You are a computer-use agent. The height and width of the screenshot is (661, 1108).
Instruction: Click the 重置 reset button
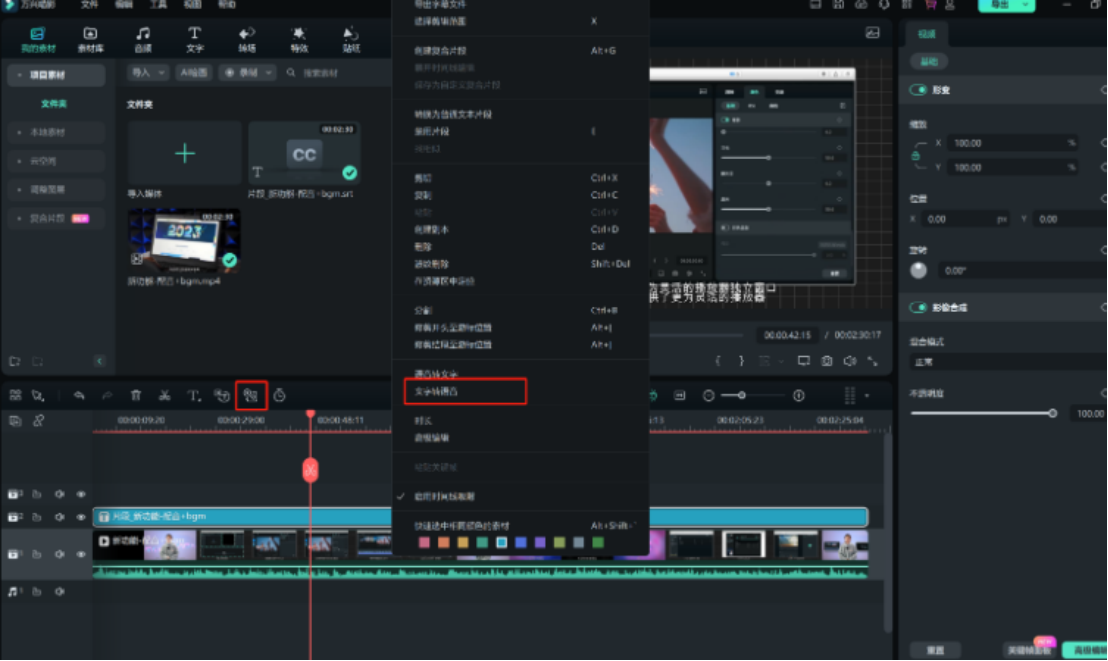(938, 648)
